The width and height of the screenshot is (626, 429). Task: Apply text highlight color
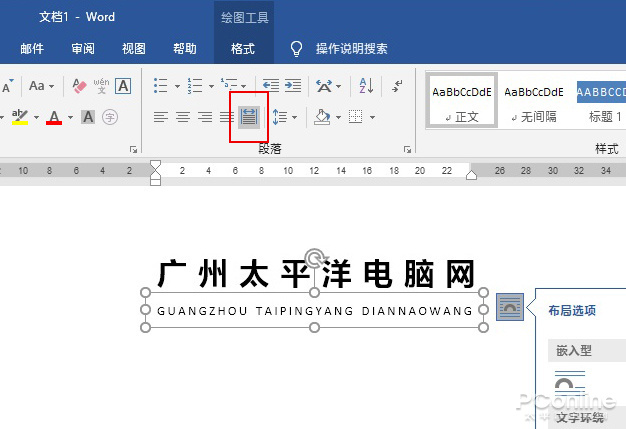point(20,117)
